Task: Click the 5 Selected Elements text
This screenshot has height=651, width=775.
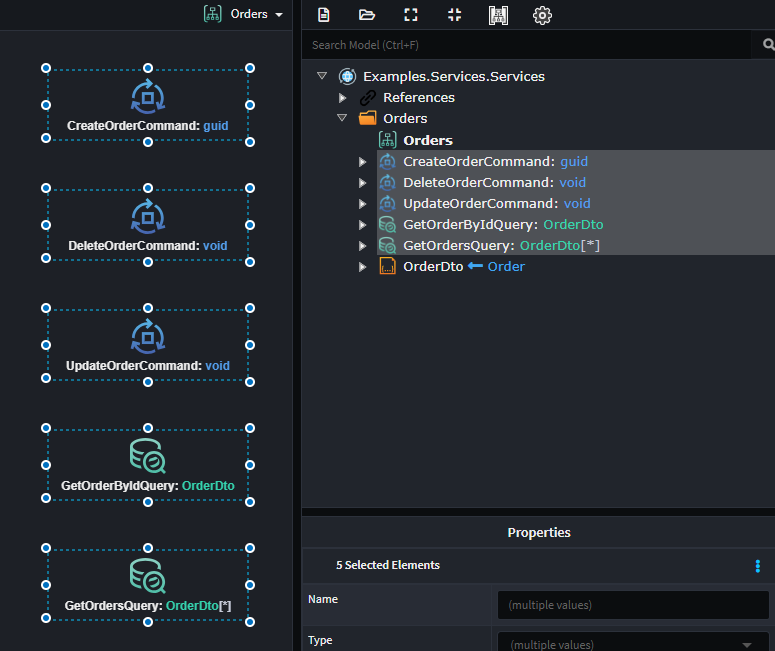Action: 388,565
